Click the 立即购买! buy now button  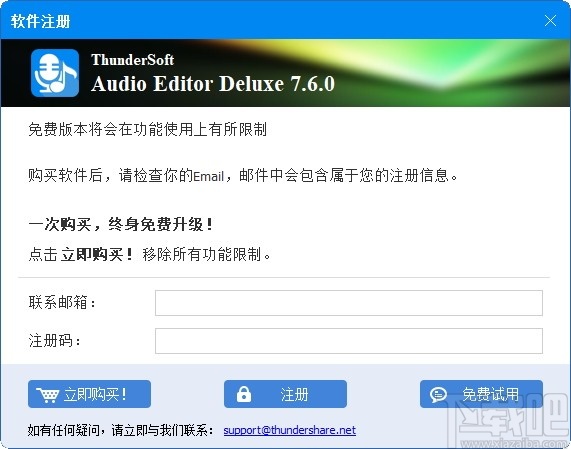click(x=89, y=394)
